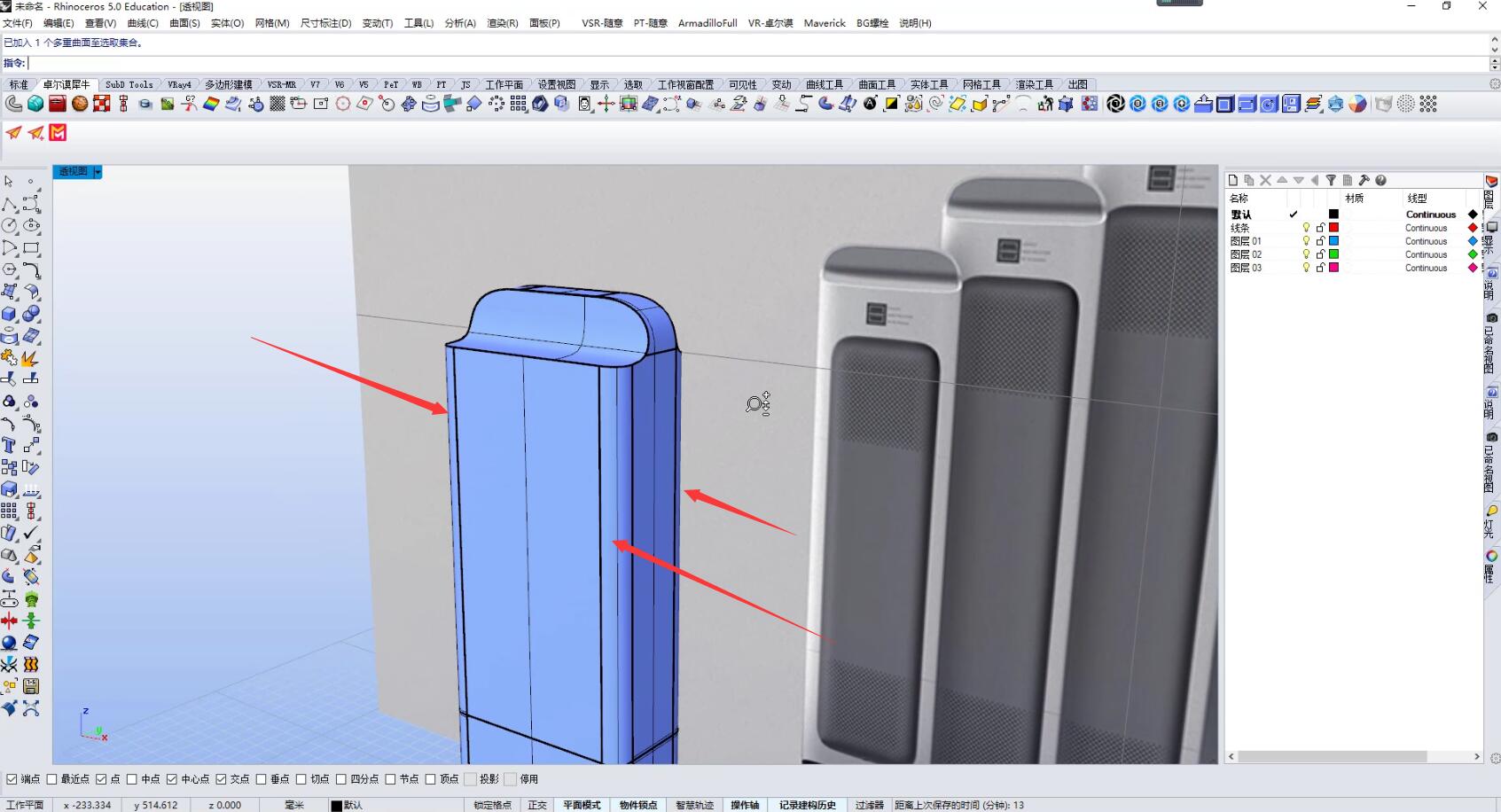This screenshot has width=1501, height=812.
Task: Toggle the 端点 end point osnap checkbox
Action: pyautogui.click(x=12, y=779)
